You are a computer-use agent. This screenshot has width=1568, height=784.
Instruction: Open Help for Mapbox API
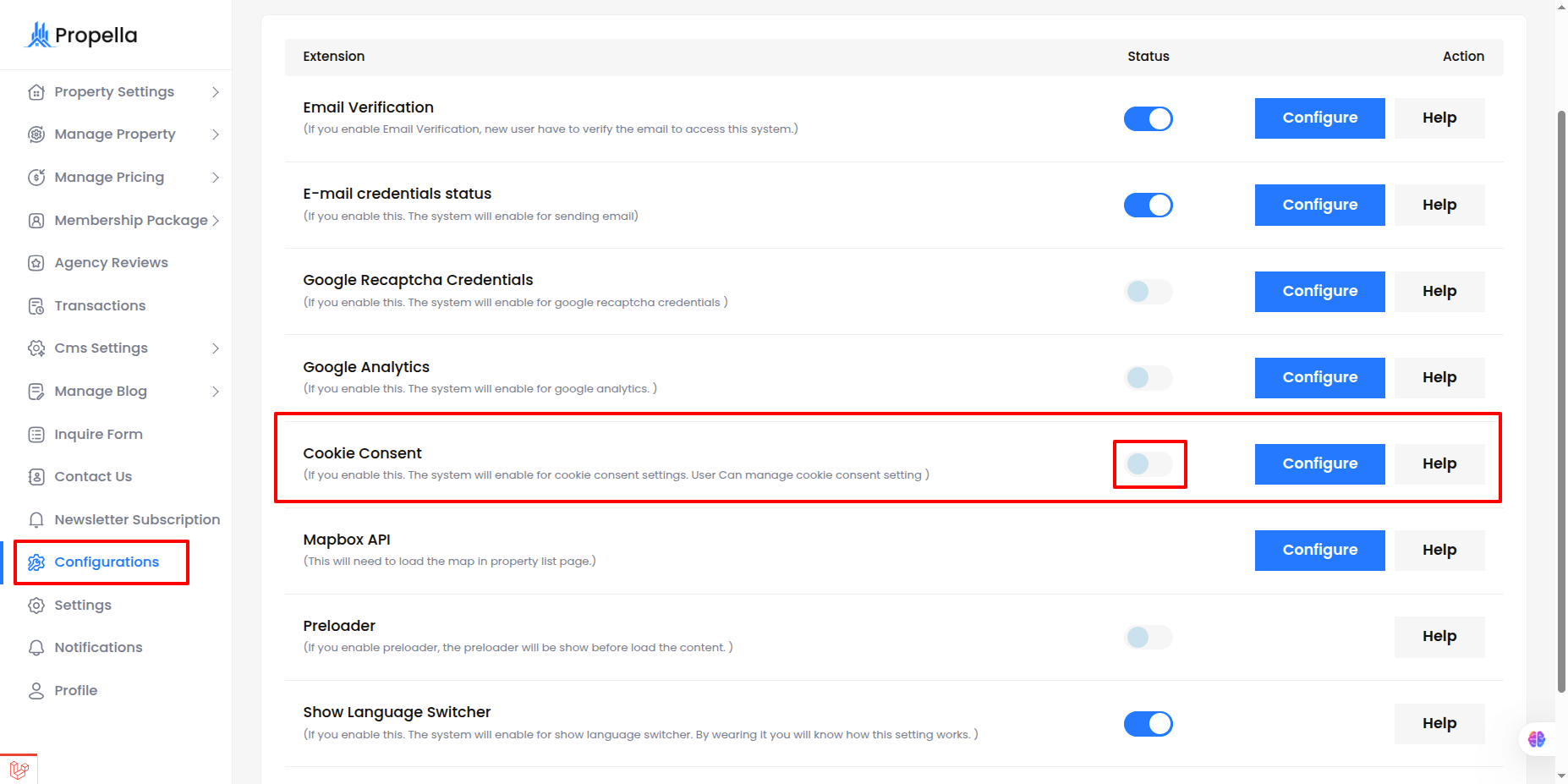click(x=1439, y=550)
